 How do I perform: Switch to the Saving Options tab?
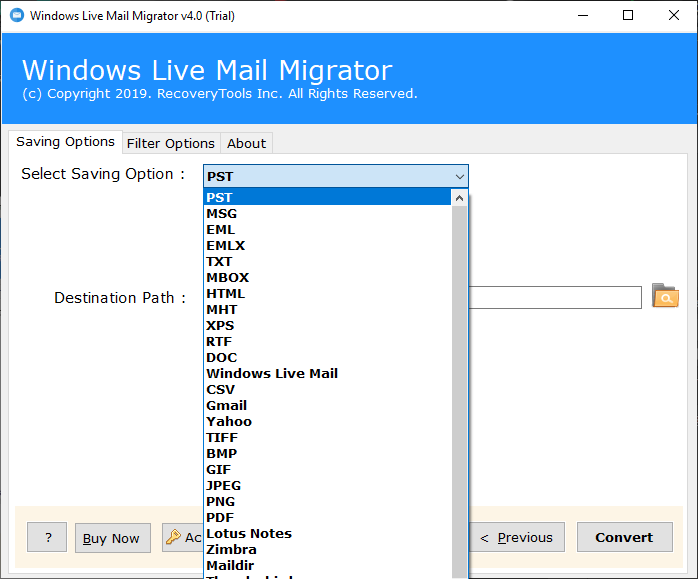click(x=65, y=142)
